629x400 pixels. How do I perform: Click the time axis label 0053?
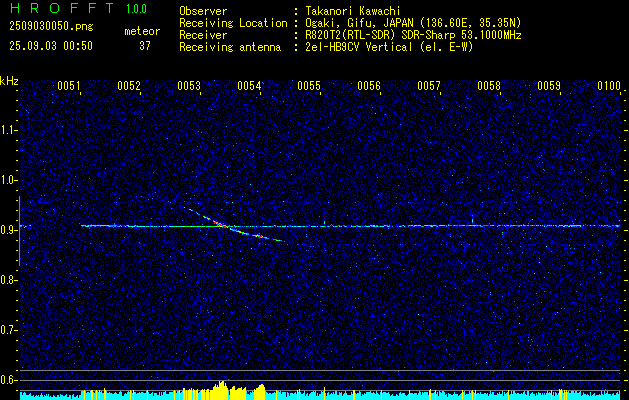click(189, 85)
